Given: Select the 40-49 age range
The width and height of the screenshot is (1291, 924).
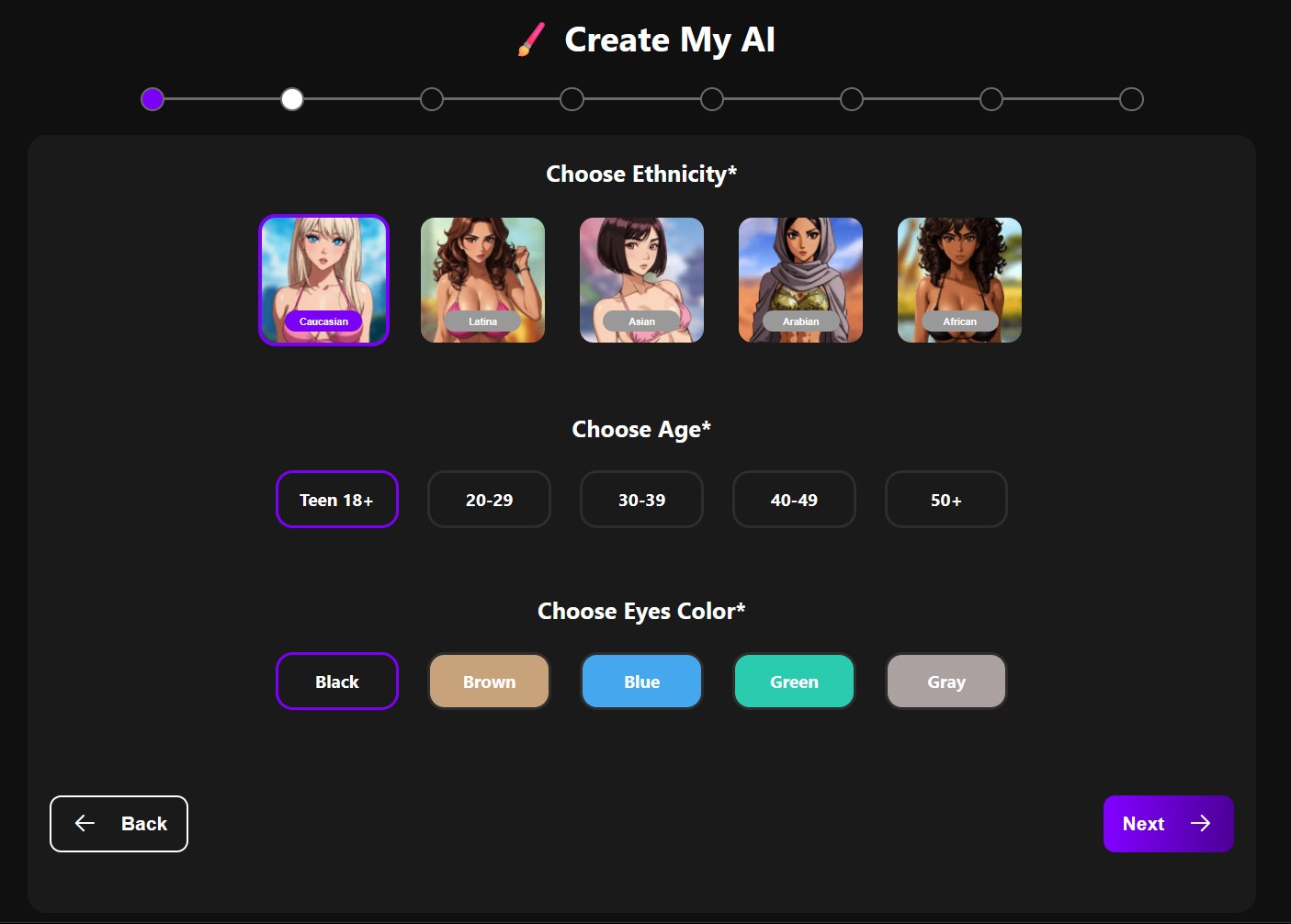Looking at the screenshot, I should [794, 500].
